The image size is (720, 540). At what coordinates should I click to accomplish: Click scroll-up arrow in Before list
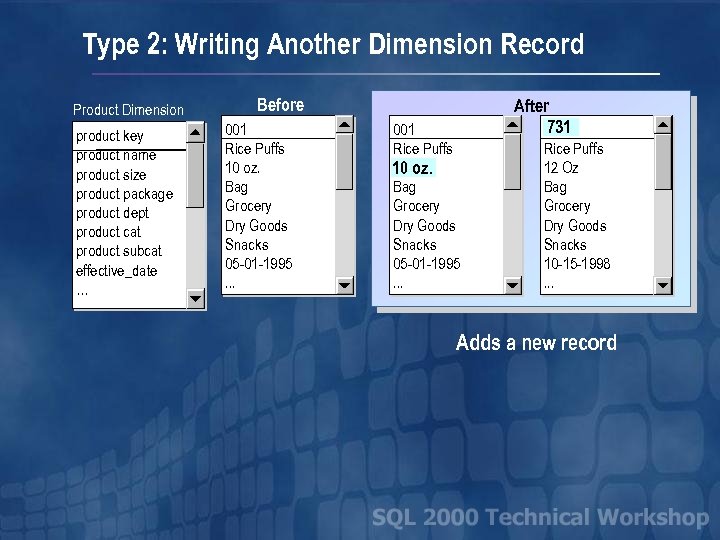click(x=344, y=124)
